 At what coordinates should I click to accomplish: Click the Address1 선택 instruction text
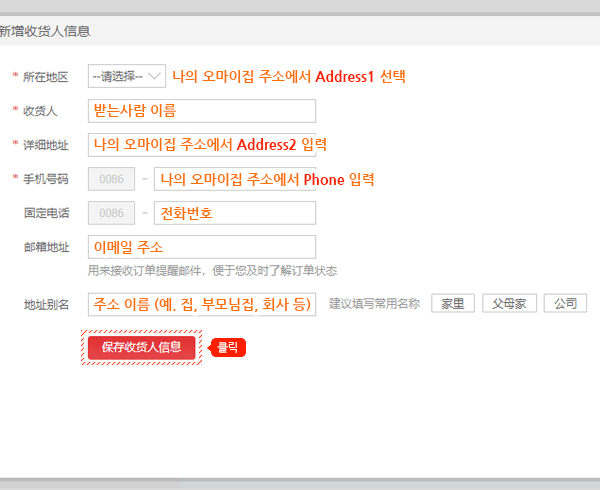[x=289, y=76]
